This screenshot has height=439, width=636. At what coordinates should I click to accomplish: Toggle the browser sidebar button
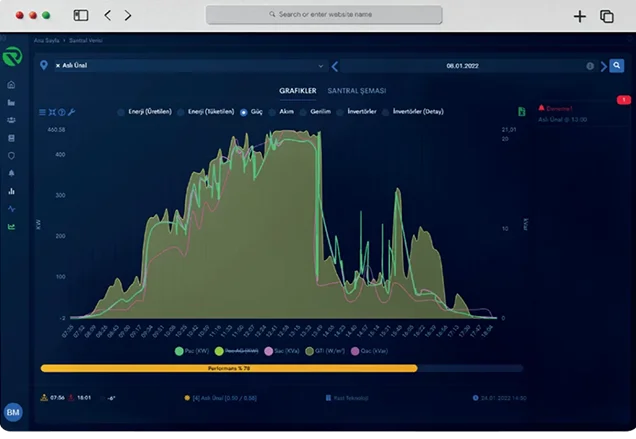coord(81,15)
